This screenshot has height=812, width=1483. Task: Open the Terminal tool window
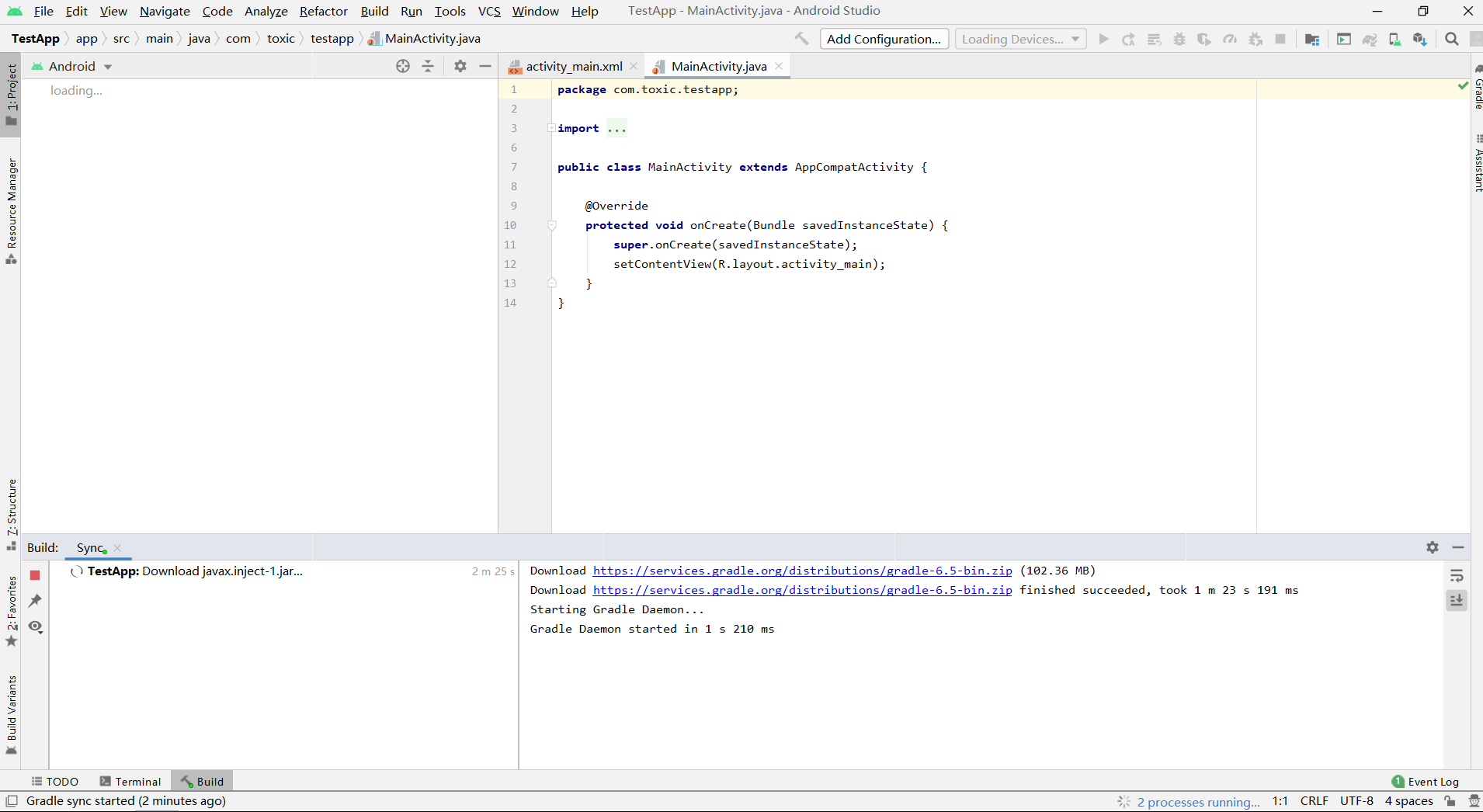[130, 781]
